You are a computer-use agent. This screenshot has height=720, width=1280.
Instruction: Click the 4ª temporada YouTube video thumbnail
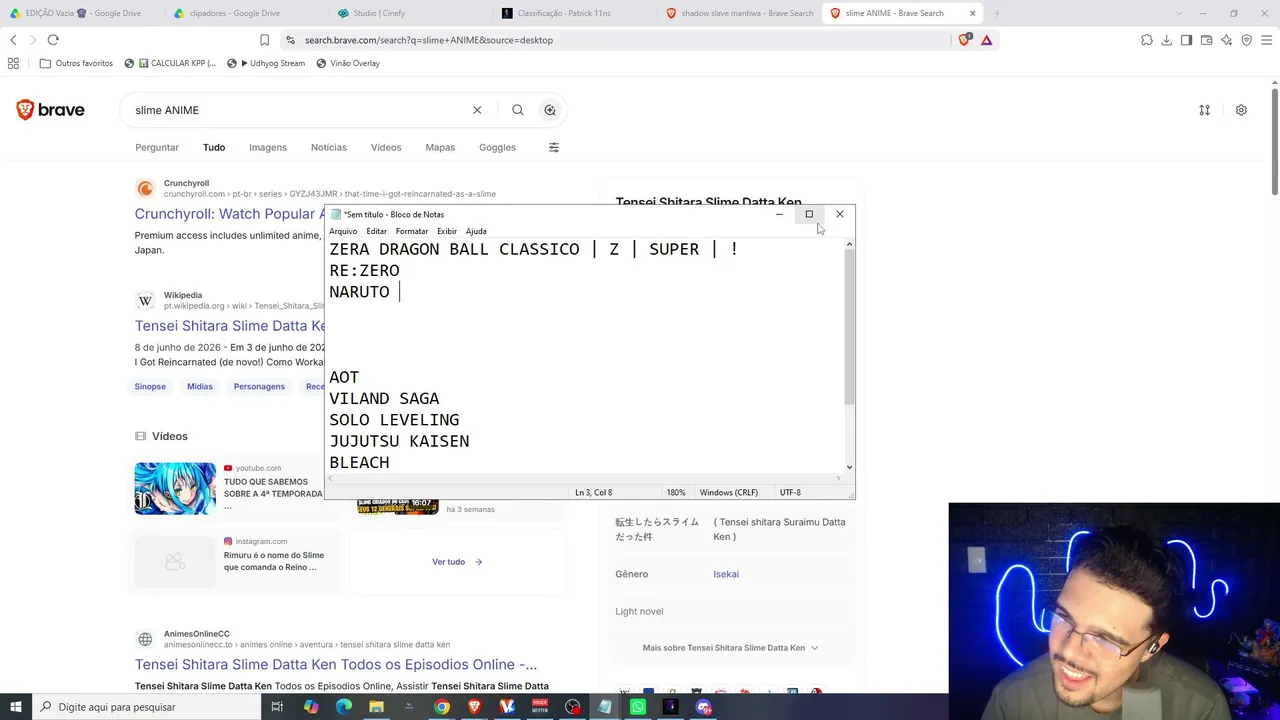175,488
